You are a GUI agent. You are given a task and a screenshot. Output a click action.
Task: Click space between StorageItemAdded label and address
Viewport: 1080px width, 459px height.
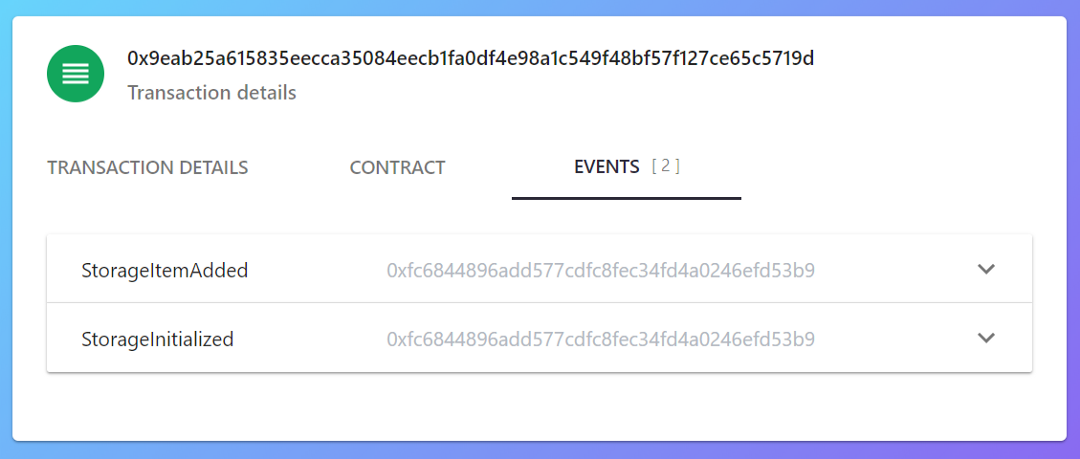pos(317,270)
